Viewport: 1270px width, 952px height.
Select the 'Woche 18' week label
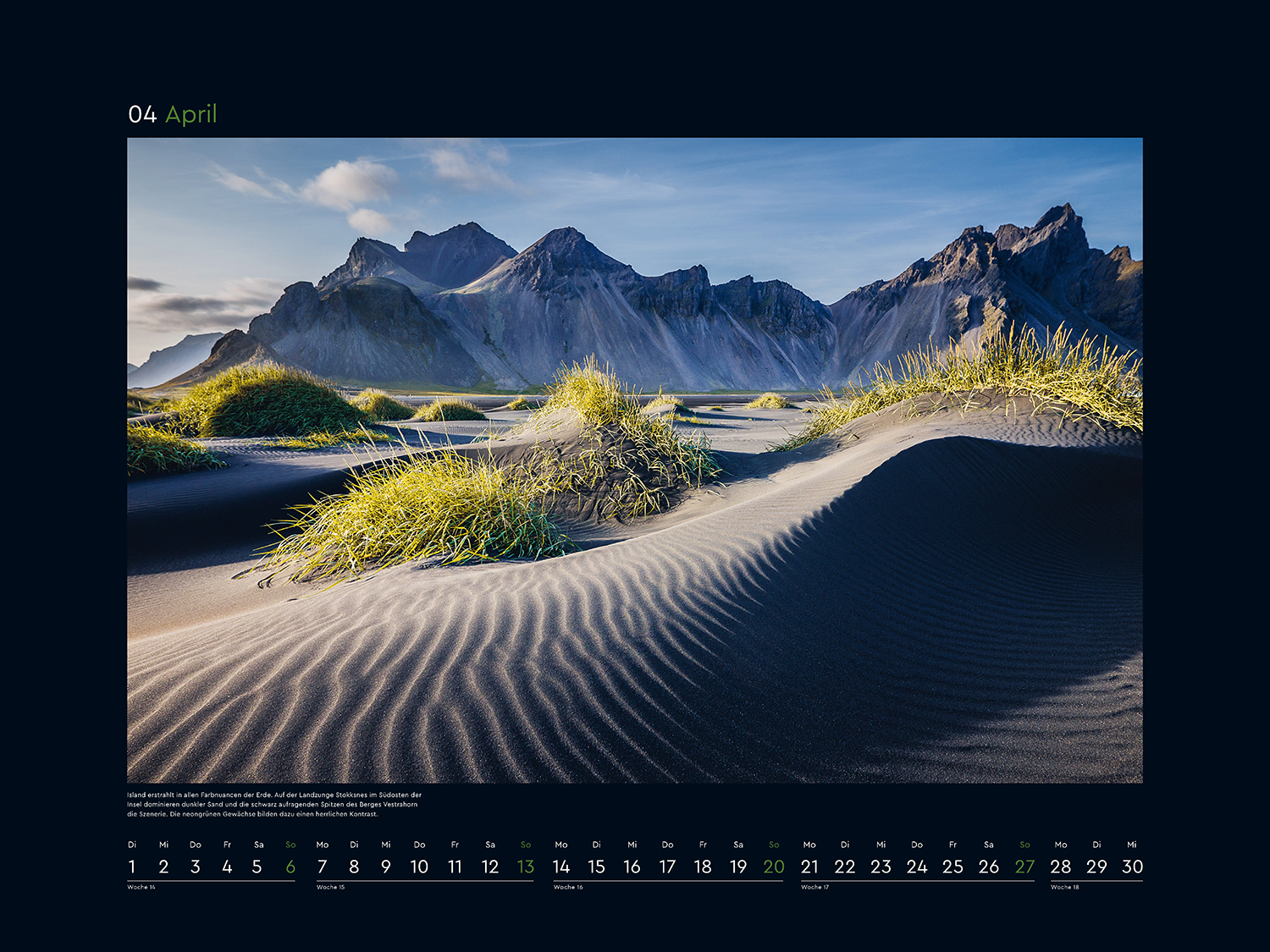[1065, 888]
